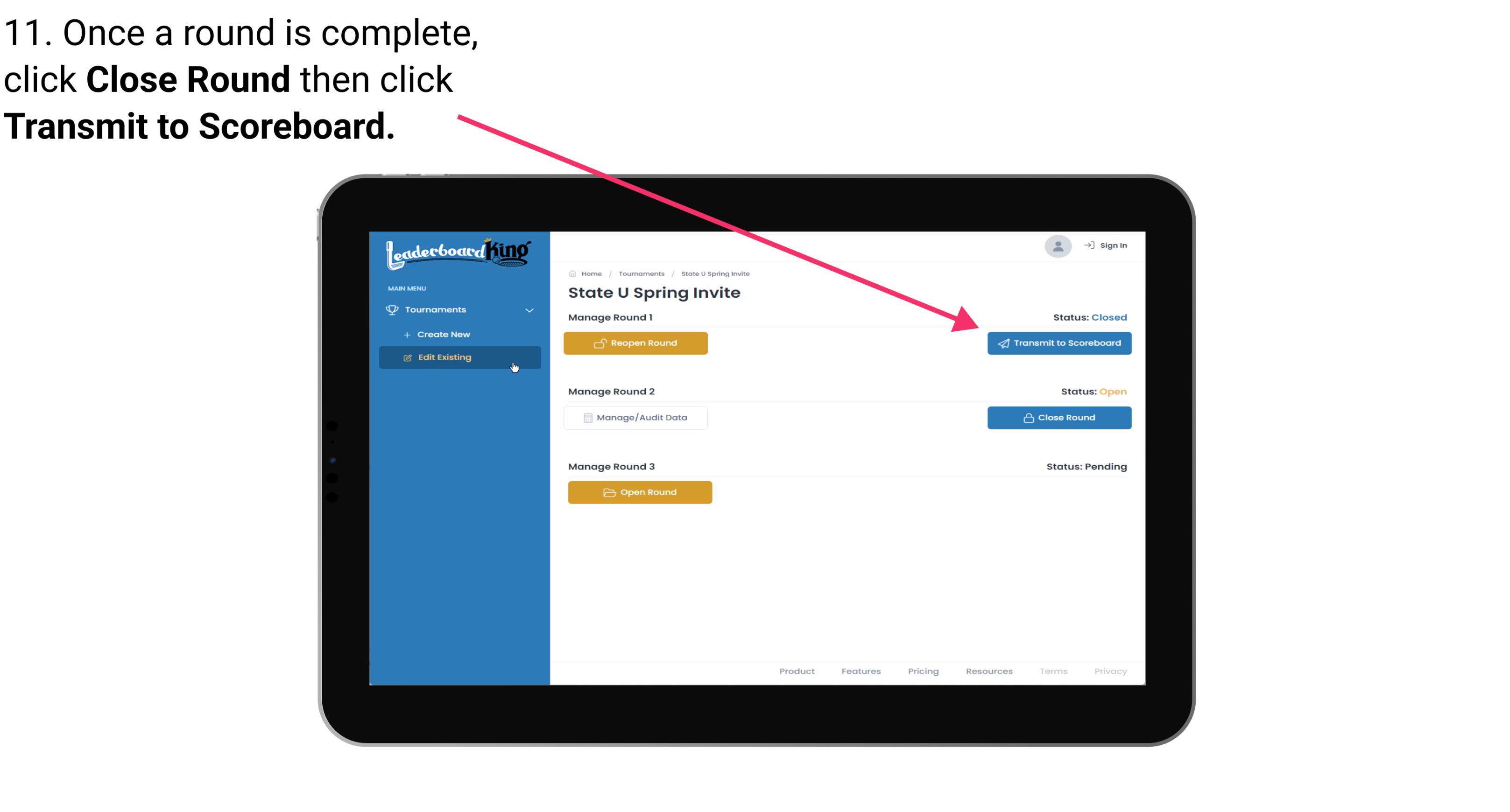Toggle Round 3 Open Round status
1510x812 pixels.
[640, 492]
